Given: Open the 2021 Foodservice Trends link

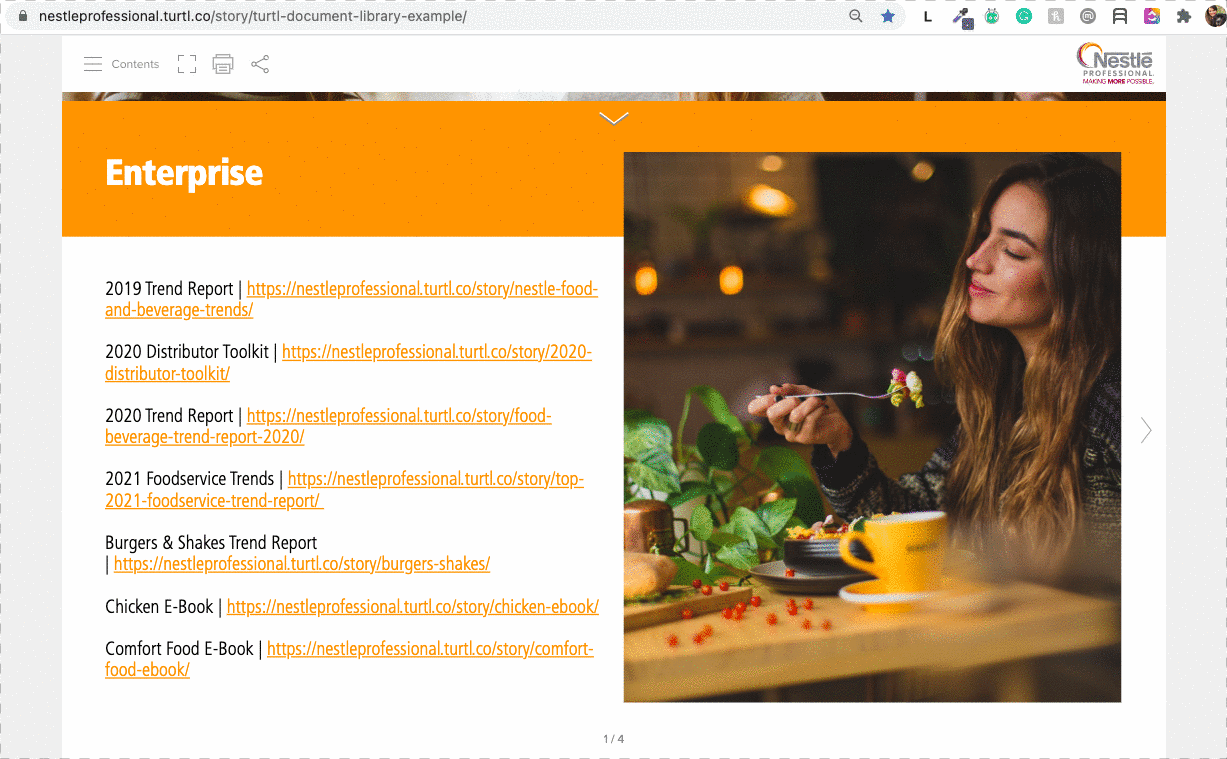Looking at the screenshot, I should pyautogui.click(x=344, y=490).
